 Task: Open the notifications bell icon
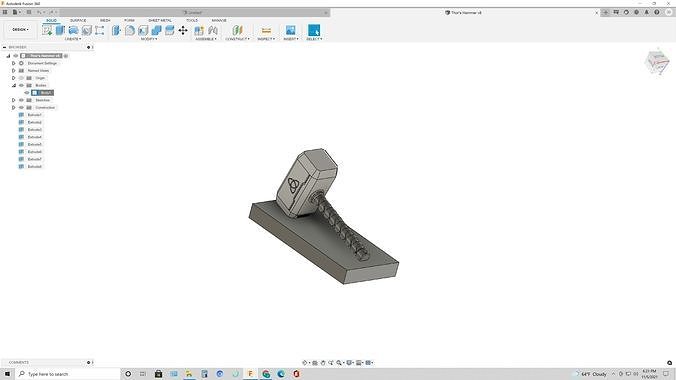[647, 13]
